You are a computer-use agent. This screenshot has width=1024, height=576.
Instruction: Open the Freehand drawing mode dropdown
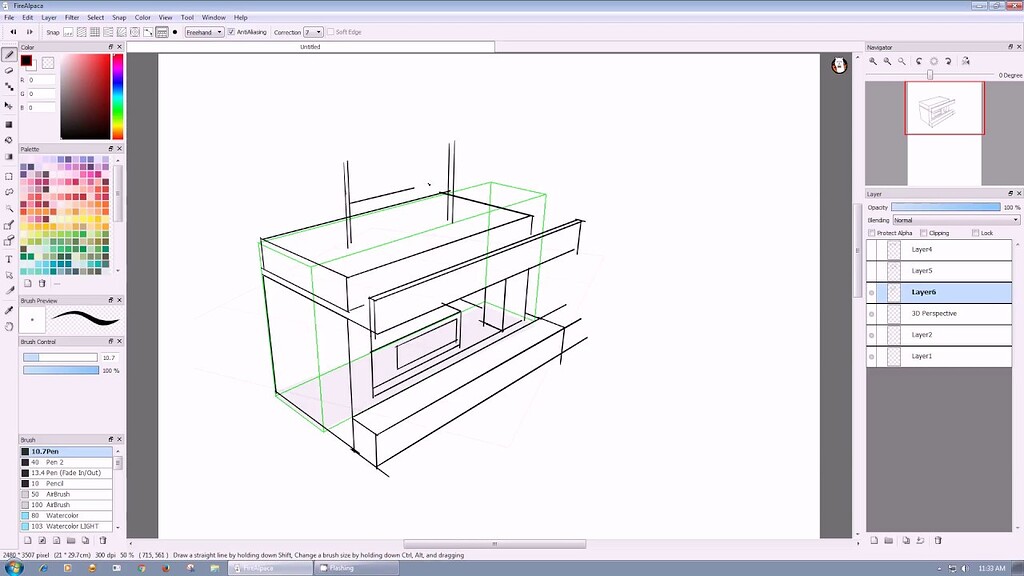click(204, 32)
